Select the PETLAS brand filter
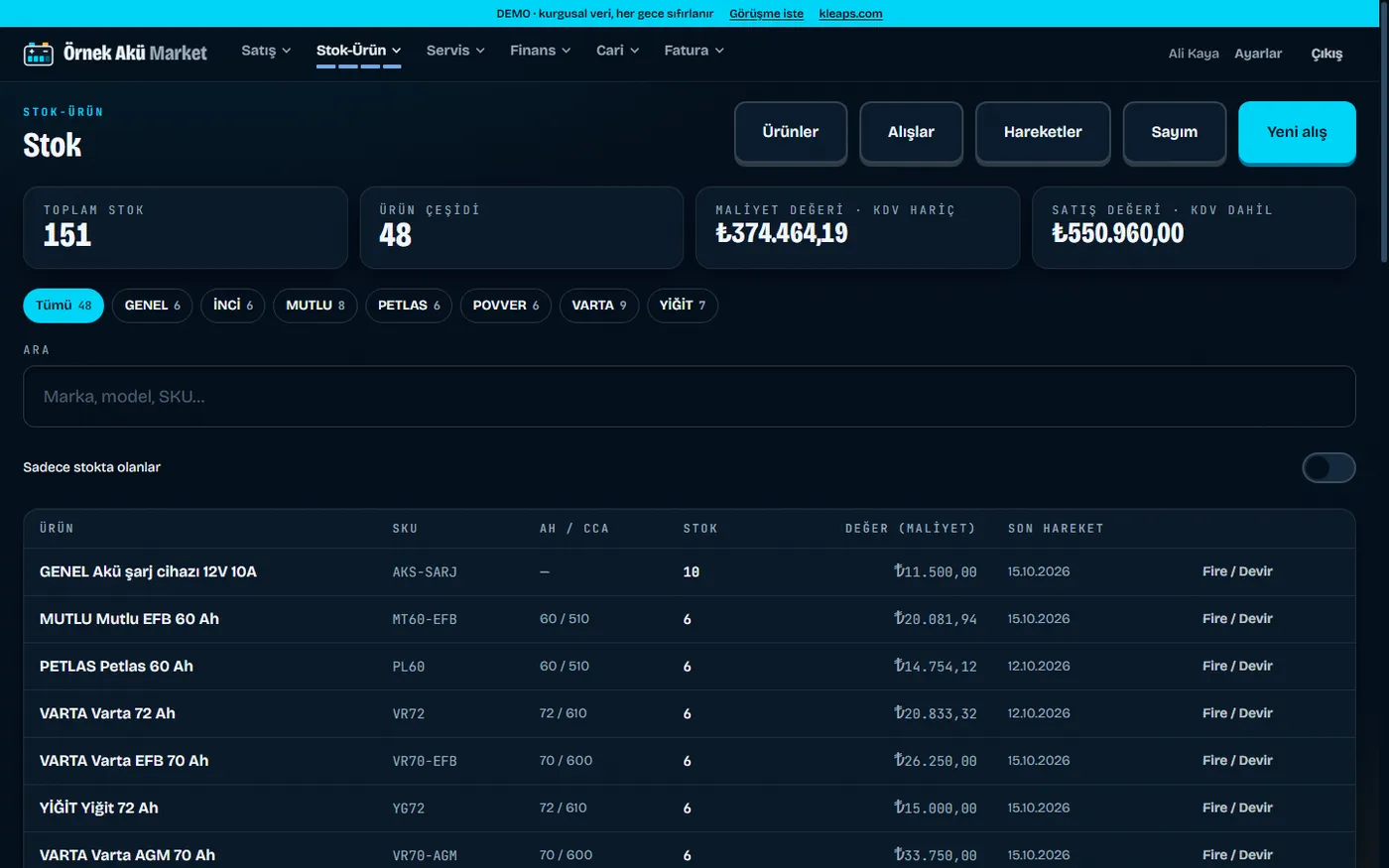1389x868 pixels. 409,306
